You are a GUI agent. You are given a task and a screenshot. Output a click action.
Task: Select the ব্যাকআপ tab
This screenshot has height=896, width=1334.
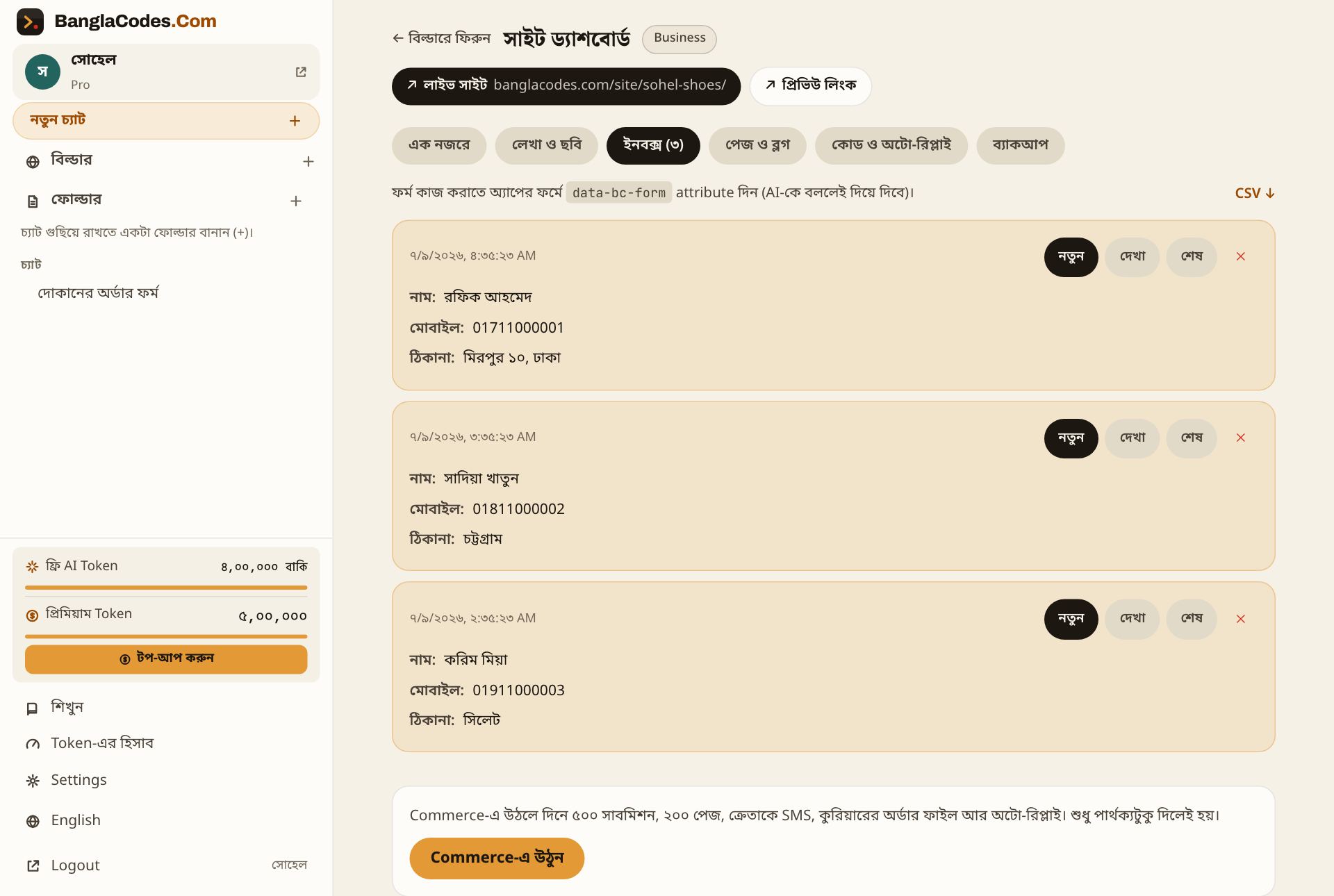1020,146
